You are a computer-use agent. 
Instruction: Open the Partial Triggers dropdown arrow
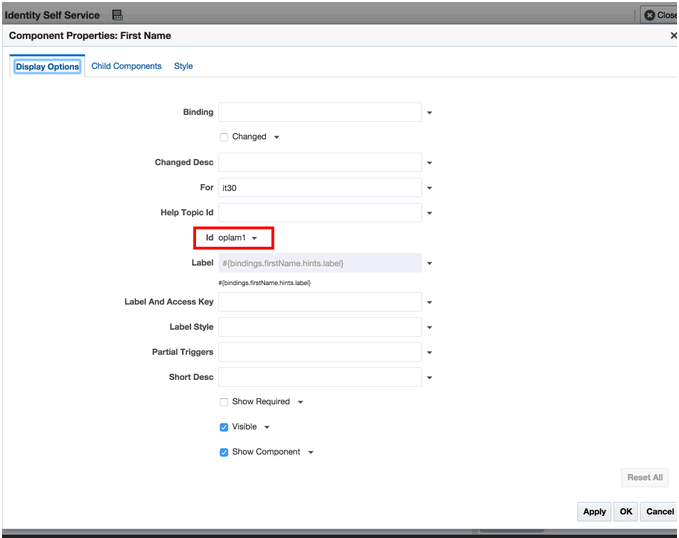tap(430, 353)
